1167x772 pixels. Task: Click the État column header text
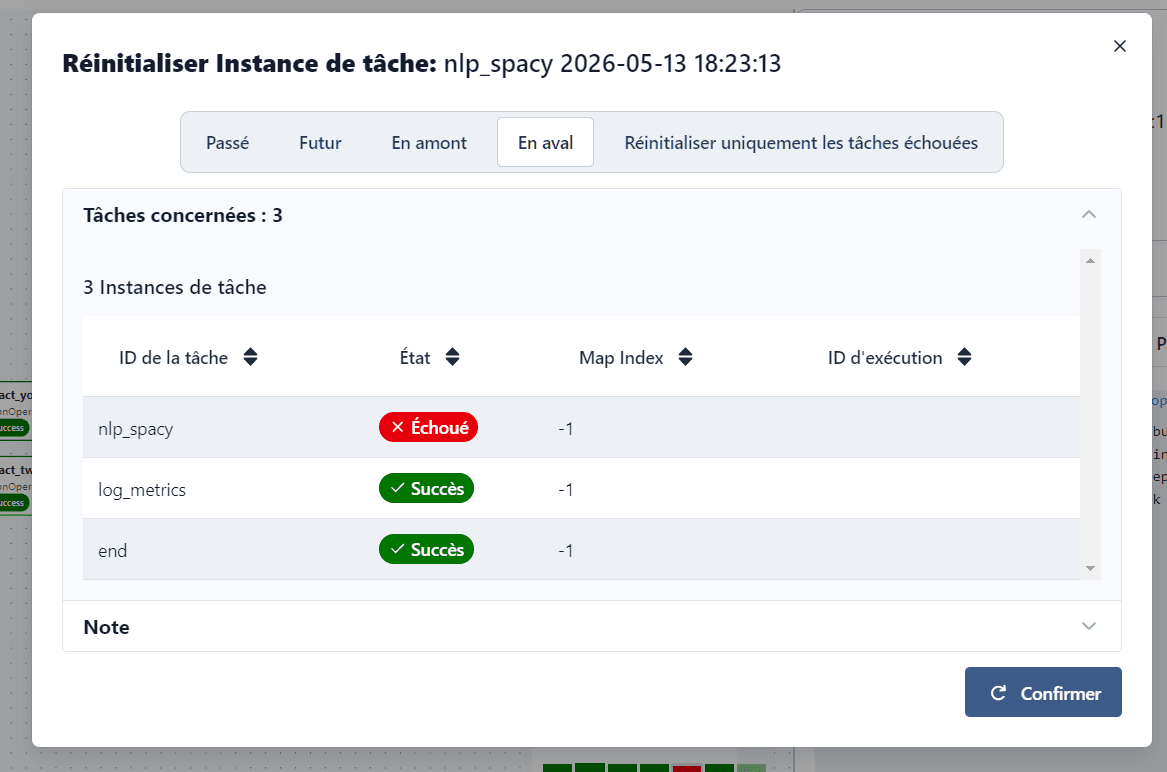point(415,358)
